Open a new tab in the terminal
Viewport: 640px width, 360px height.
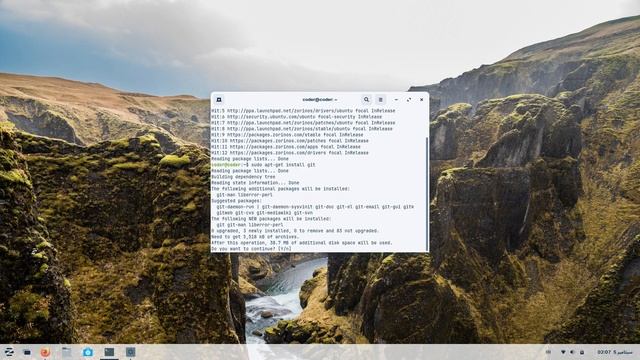[219, 100]
